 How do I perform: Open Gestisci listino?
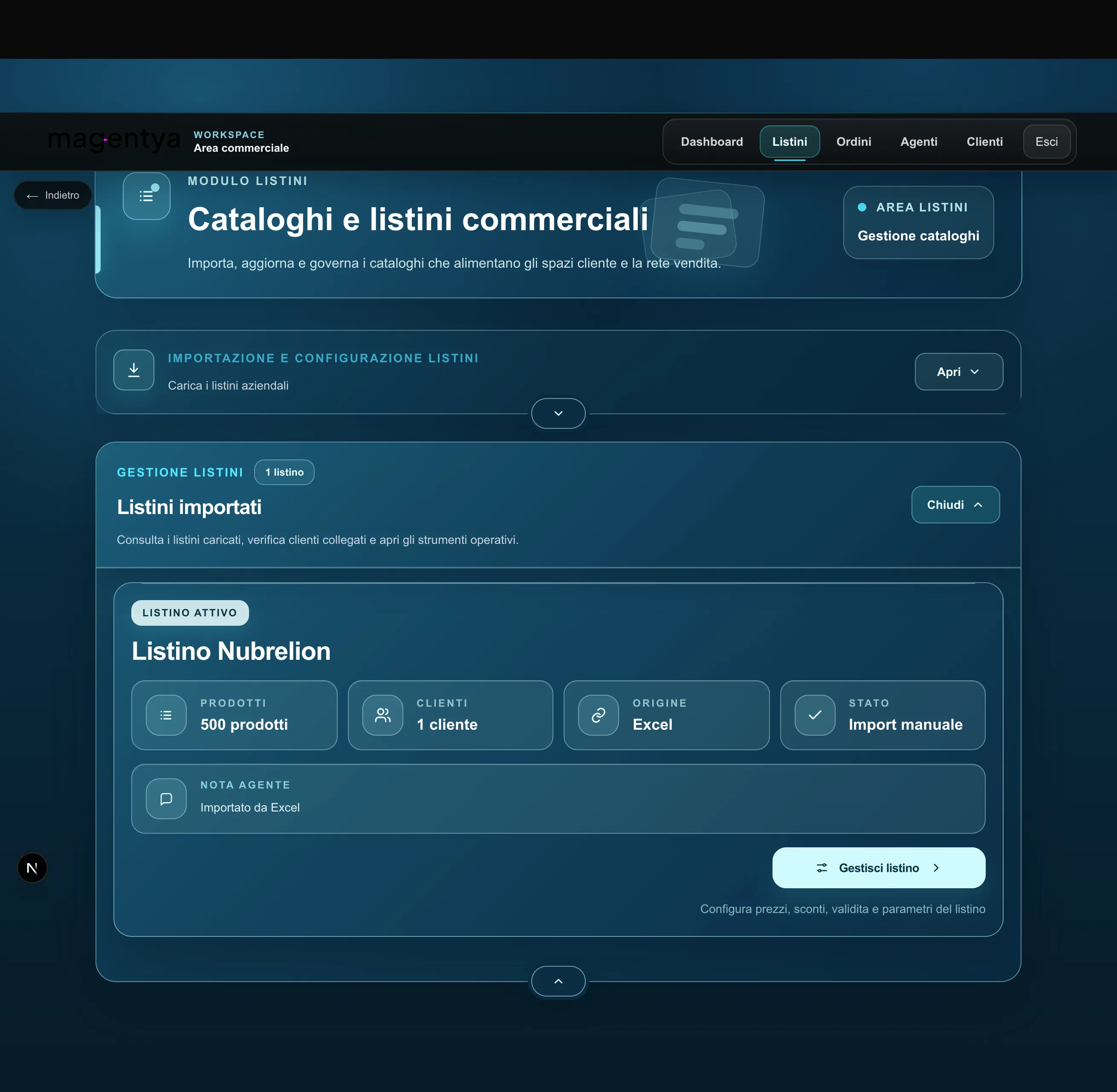[878, 868]
